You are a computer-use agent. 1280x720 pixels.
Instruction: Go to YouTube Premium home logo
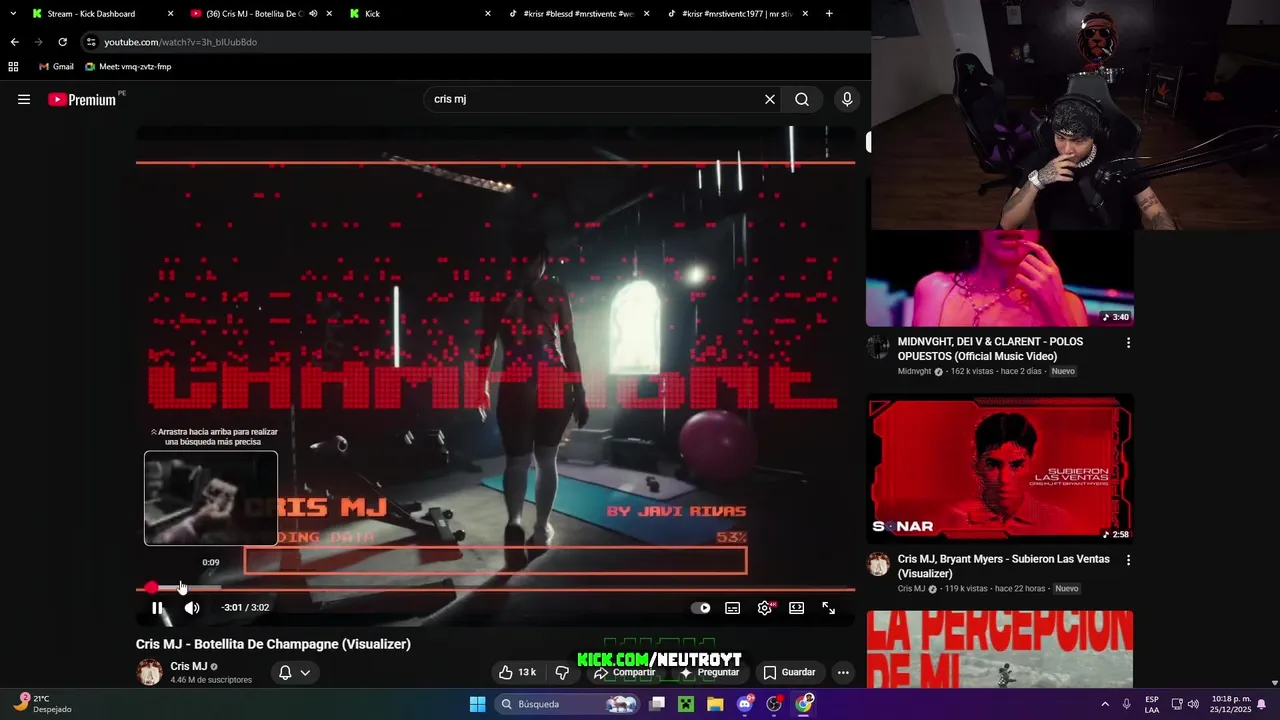[x=85, y=99]
